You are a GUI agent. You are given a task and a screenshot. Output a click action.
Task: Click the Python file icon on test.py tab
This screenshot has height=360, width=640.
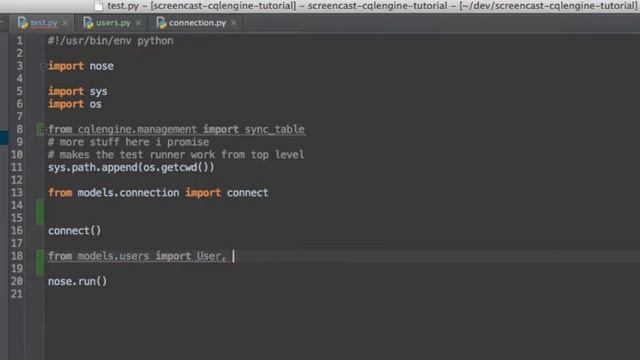point(23,23)
